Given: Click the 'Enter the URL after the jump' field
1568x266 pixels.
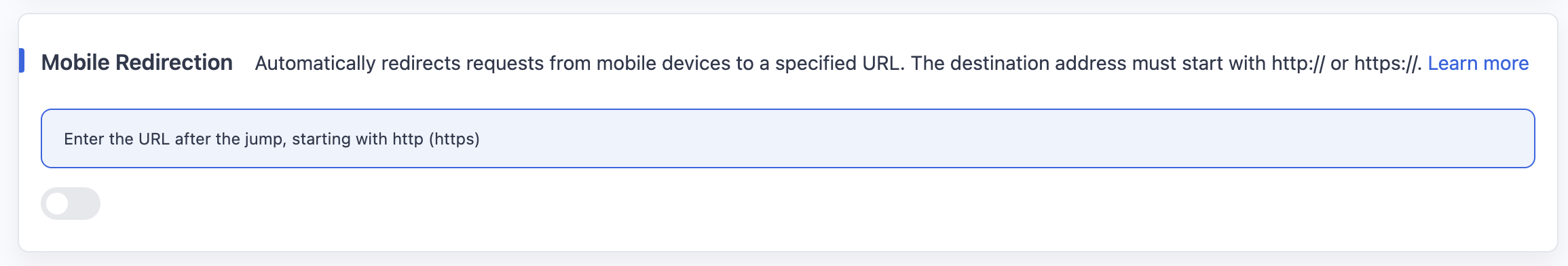Looking at the screenshot, I should (x=788, y=138).
